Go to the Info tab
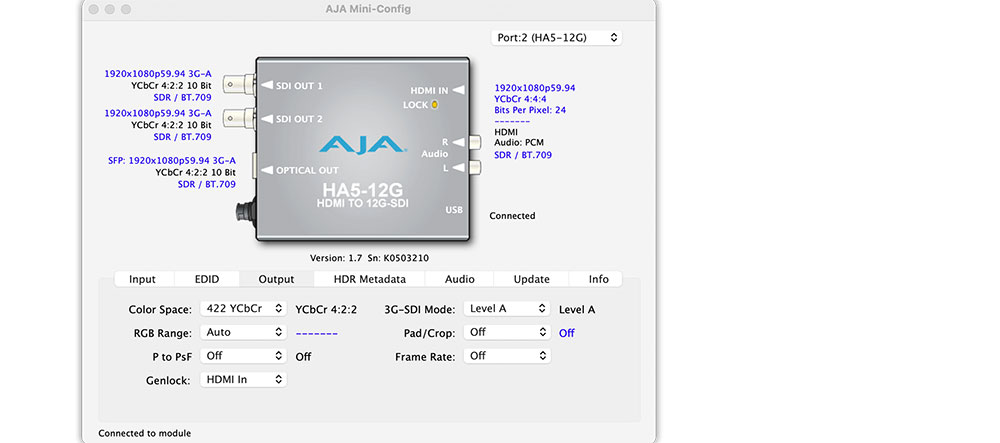This screenshot has height=443, width=1000. (598, 279)
